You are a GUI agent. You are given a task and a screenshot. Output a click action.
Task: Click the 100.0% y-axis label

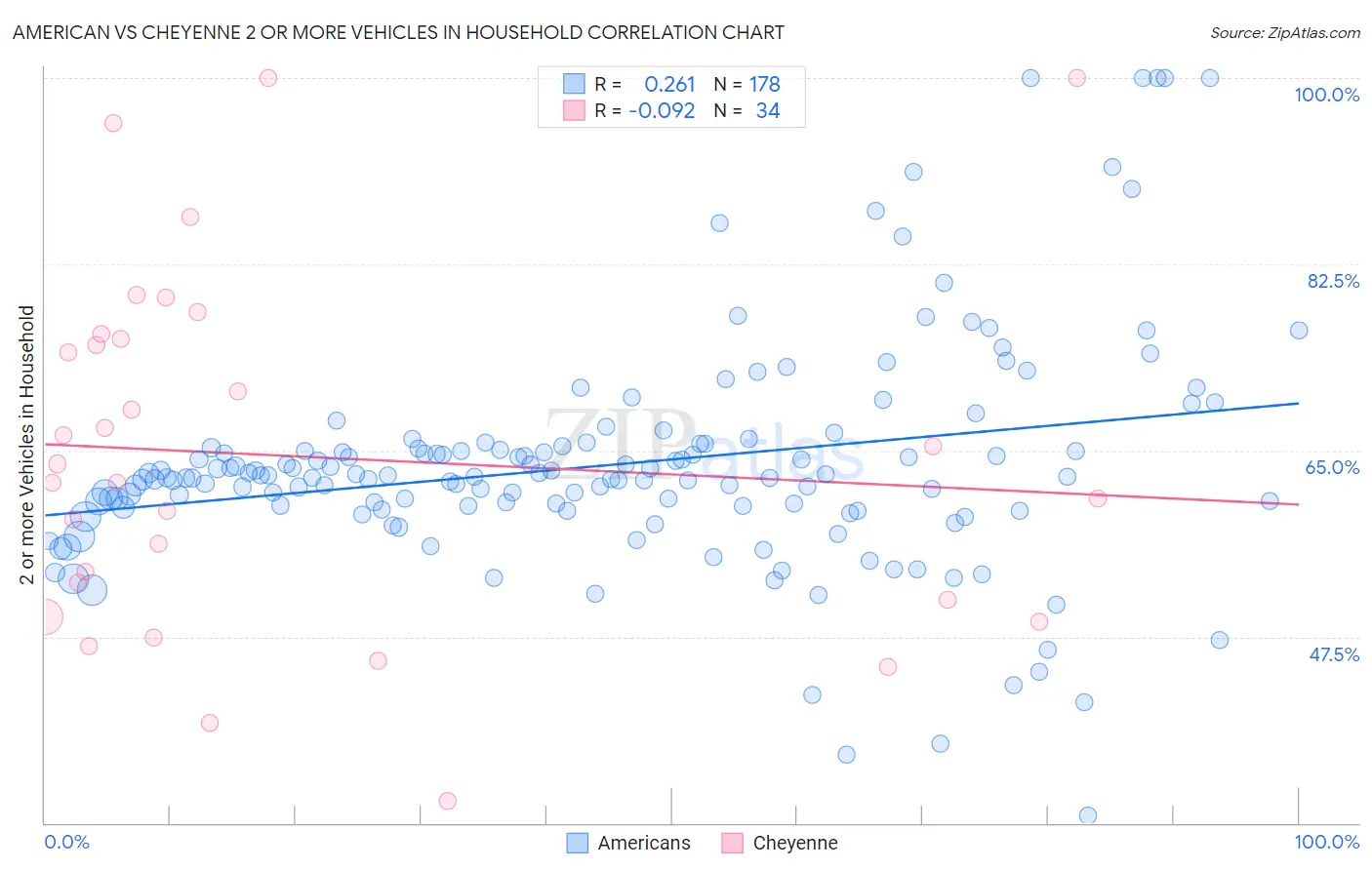[x=1327, y=95]
